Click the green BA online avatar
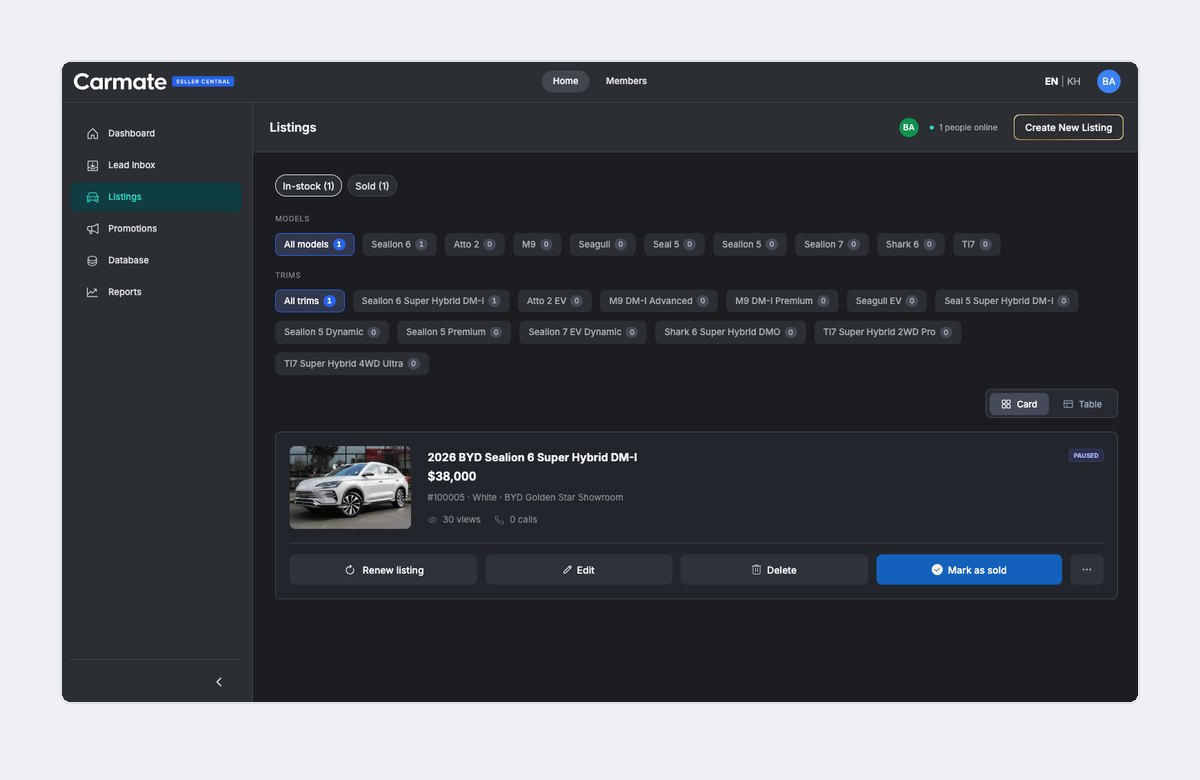This screenshot has height=780, width=1200. [908, 127]
